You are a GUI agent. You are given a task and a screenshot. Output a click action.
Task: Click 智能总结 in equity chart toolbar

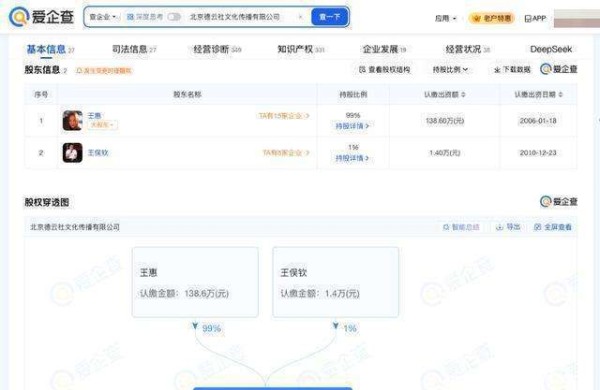(x=461, y=227)
